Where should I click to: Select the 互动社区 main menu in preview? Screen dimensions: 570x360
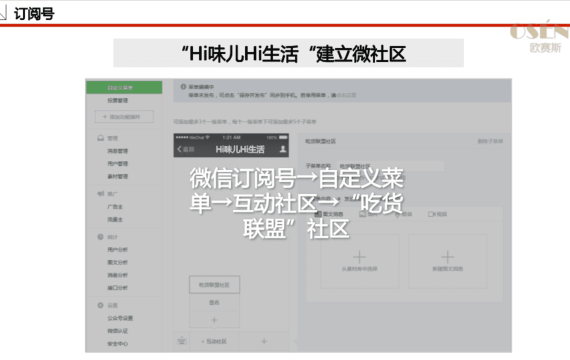point(214,341)
